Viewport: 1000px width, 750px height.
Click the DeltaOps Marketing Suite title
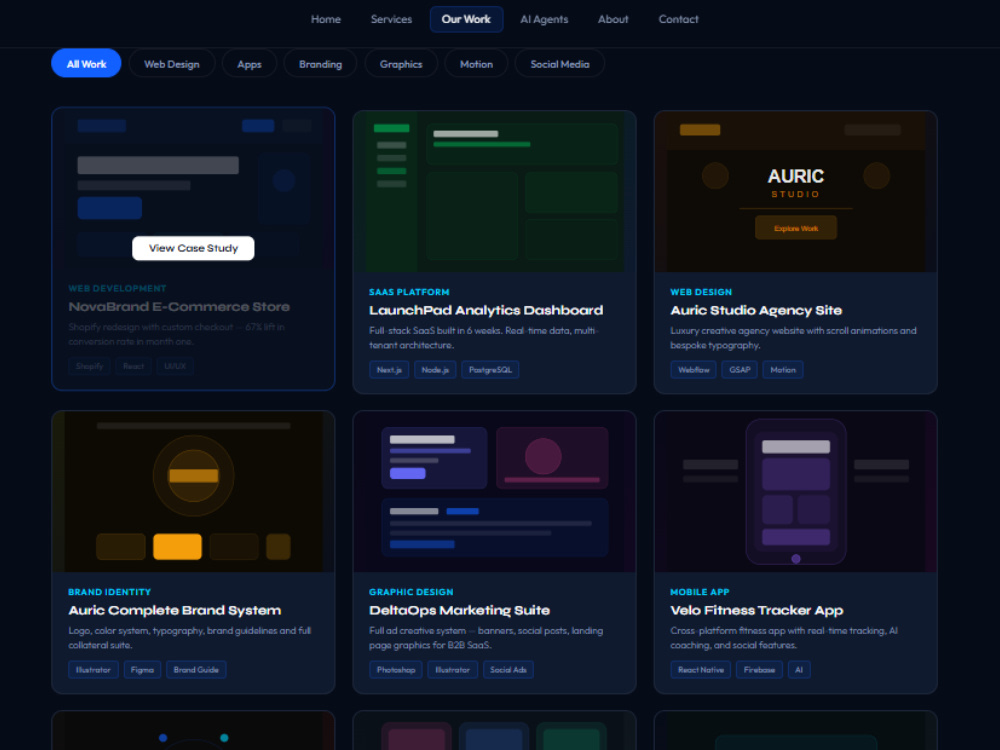coord(459,610)
